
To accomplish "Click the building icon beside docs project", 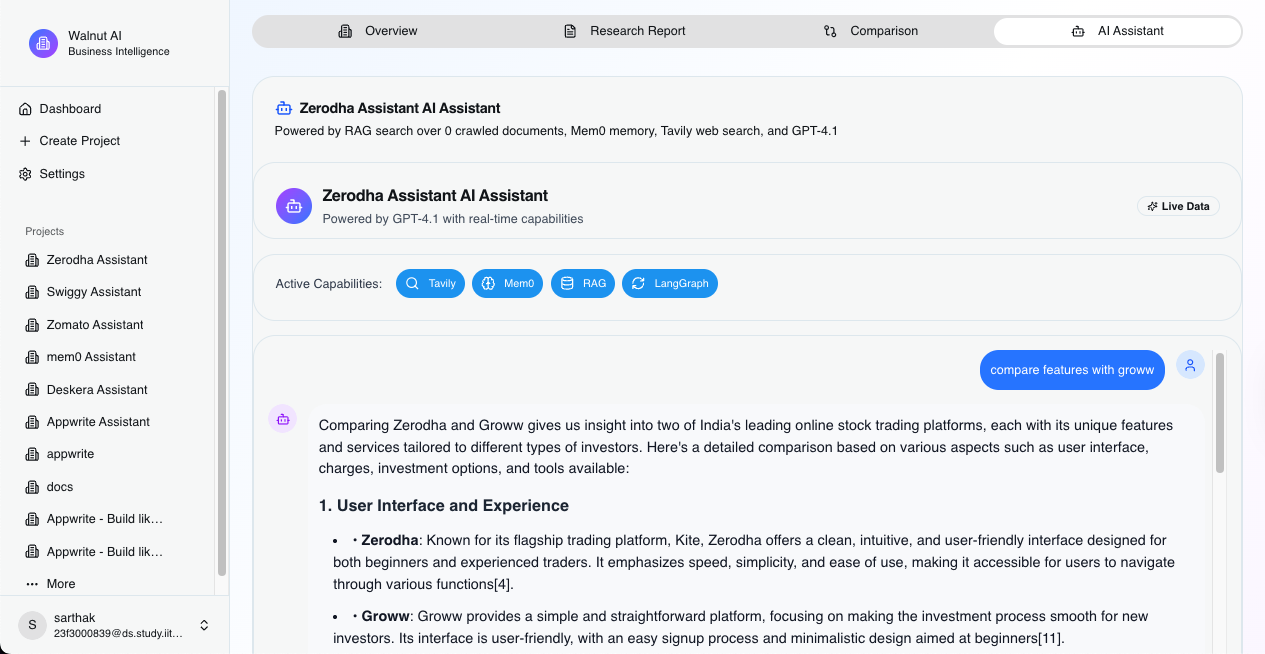I will tap(32, 487).
